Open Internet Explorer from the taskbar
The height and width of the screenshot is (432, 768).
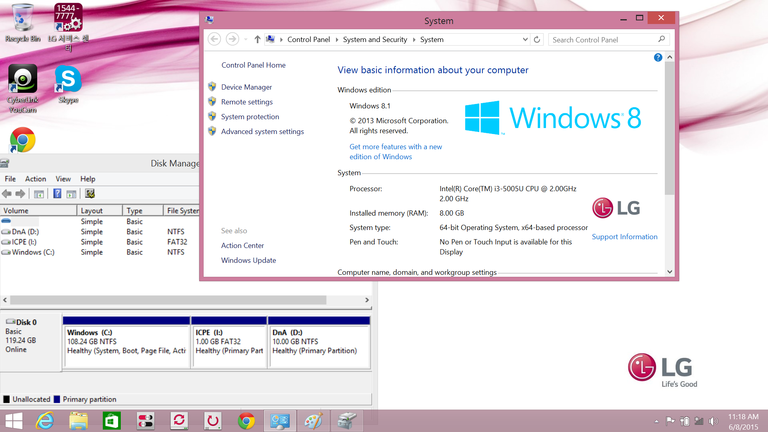(45, 421)
